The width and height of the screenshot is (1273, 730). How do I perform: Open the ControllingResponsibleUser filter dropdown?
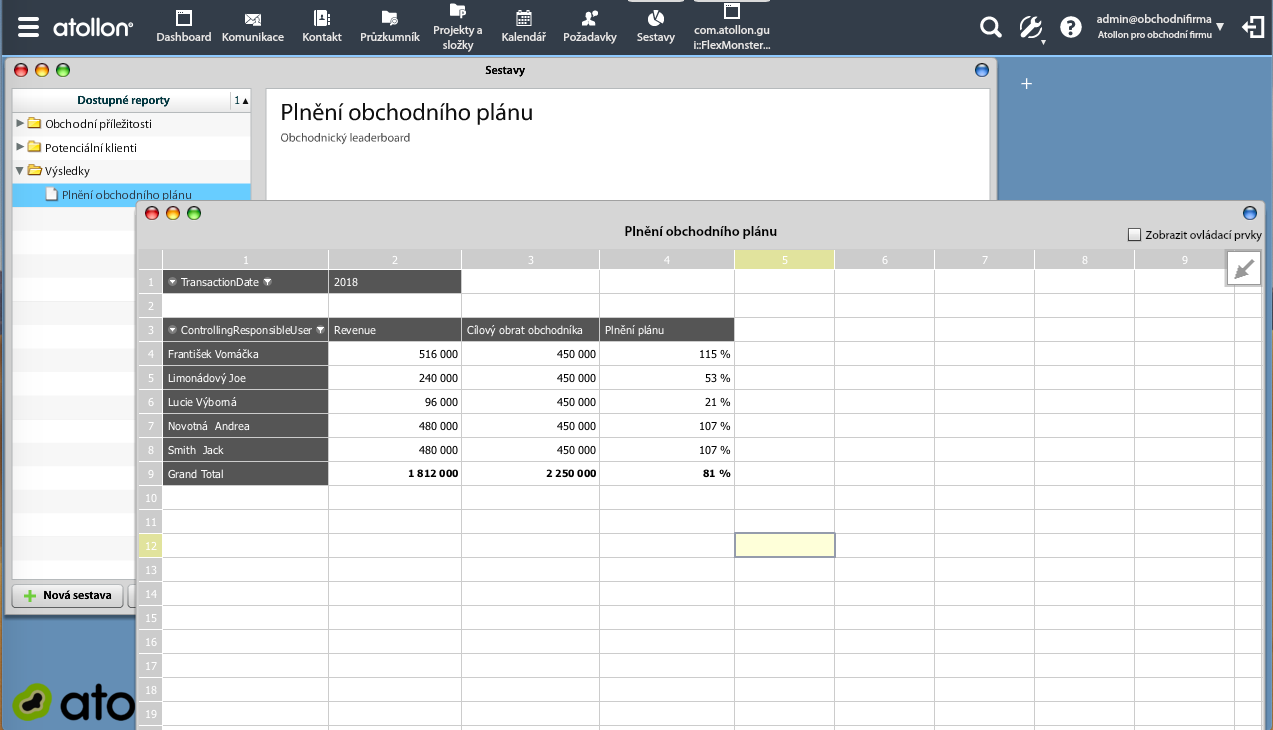point(321,330)
